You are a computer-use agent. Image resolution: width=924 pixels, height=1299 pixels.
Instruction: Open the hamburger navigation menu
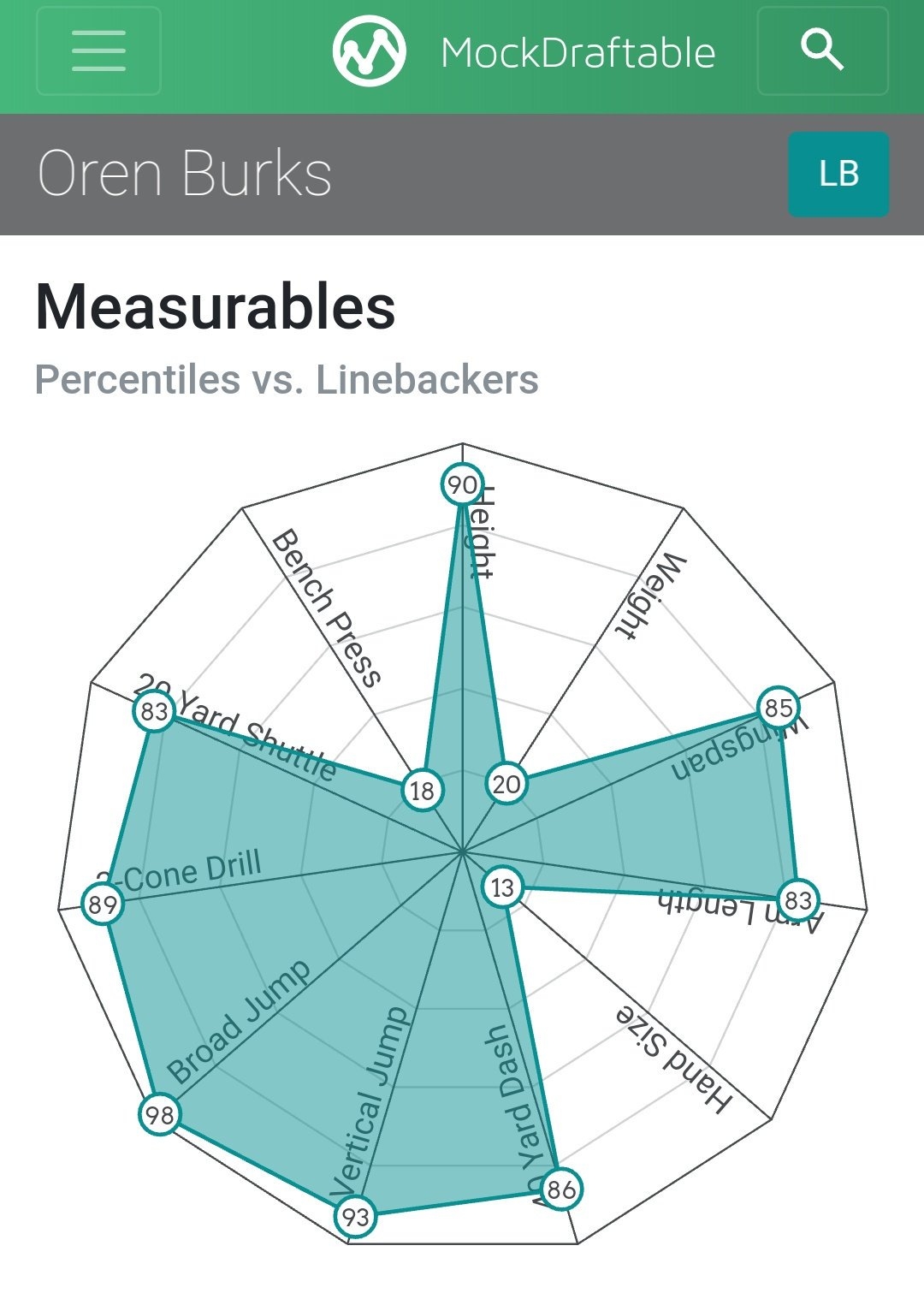(x=98, y=50)
